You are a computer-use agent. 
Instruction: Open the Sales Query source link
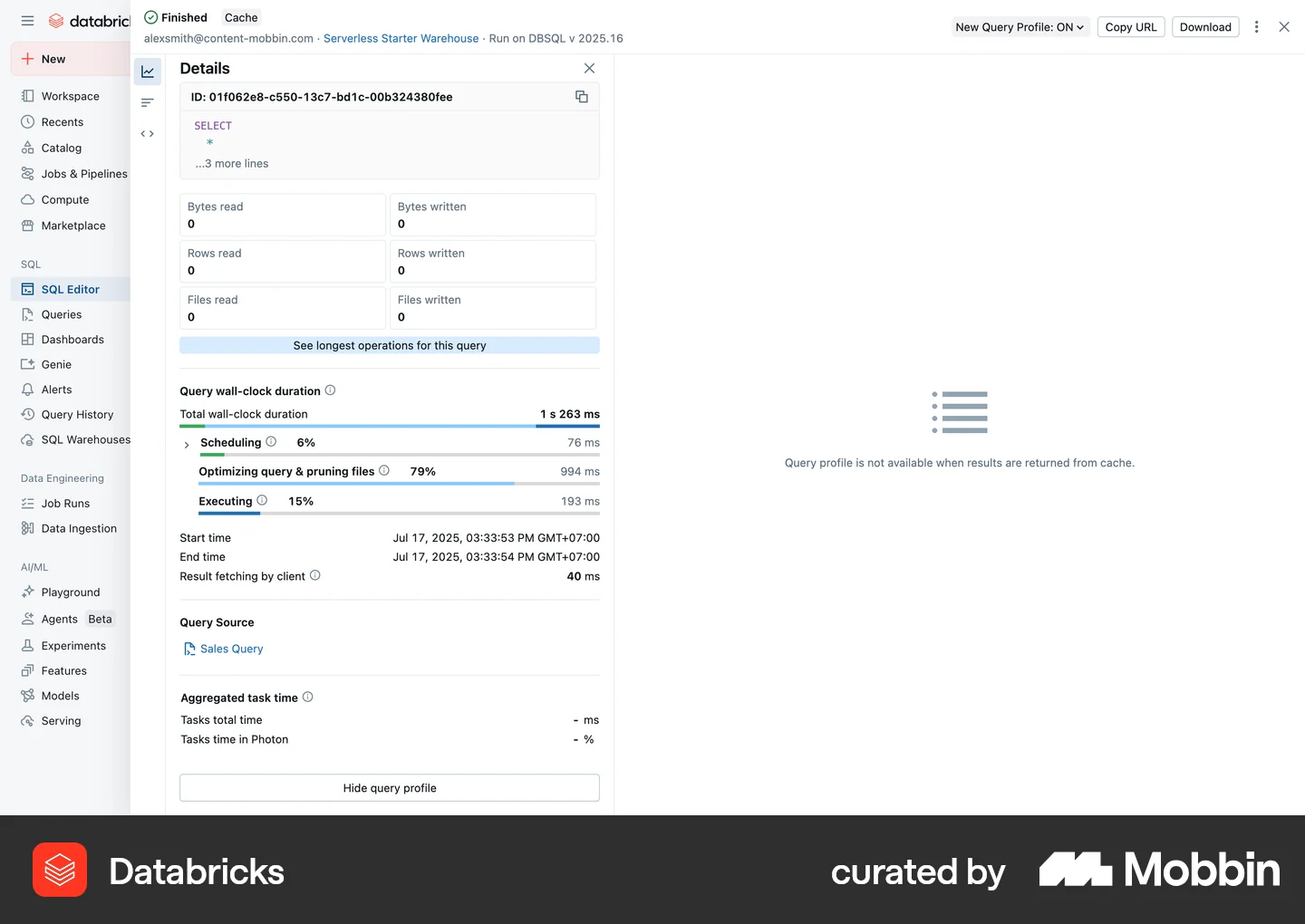coord(231,649)
